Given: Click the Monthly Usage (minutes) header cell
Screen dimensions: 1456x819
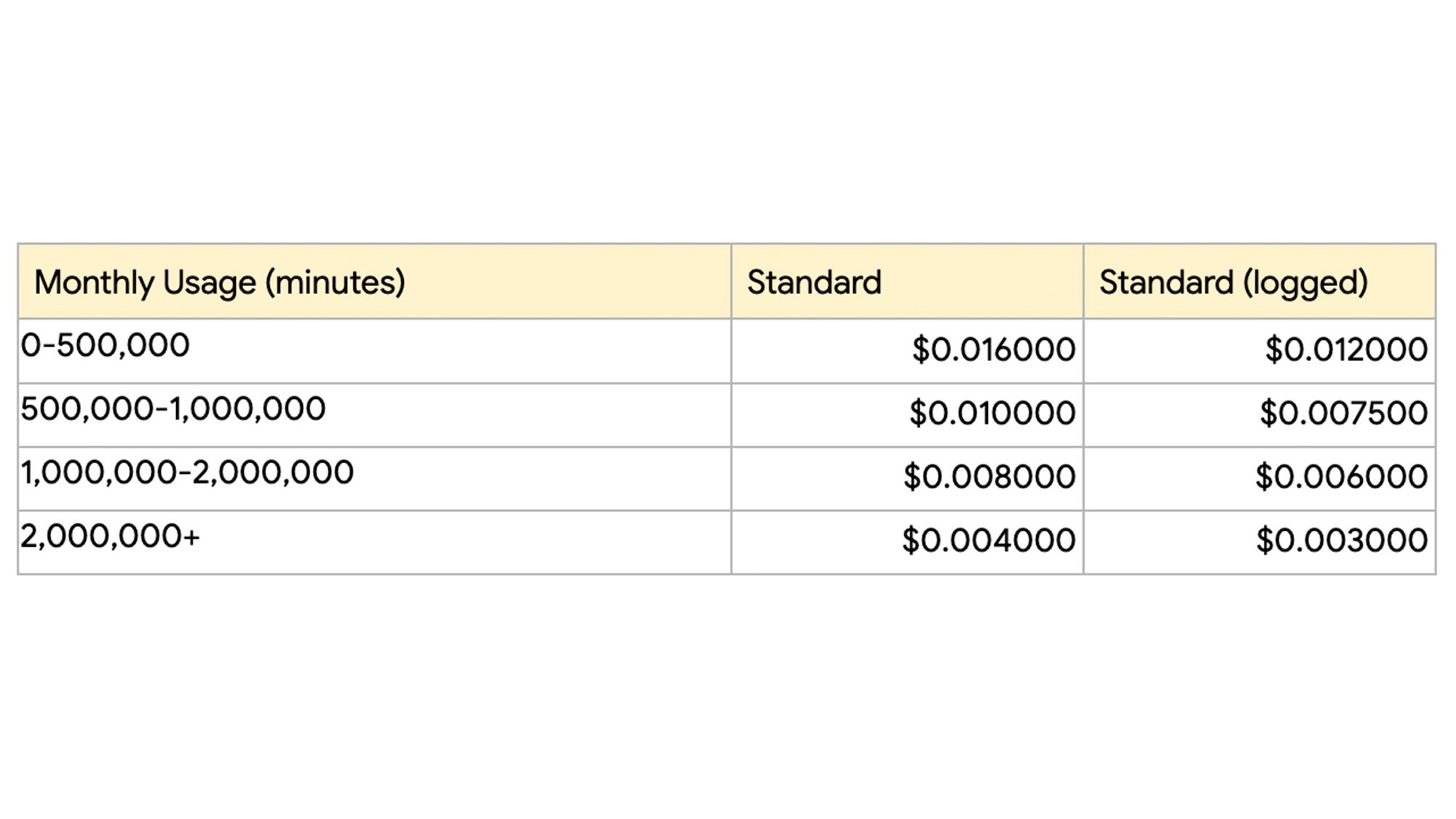Looking at the screenshot, I should 374,282.
